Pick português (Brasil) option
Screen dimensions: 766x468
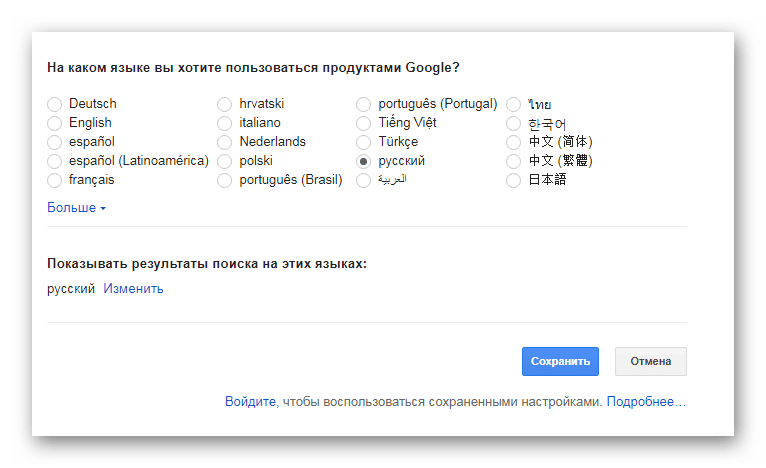(x=224, y=180)
